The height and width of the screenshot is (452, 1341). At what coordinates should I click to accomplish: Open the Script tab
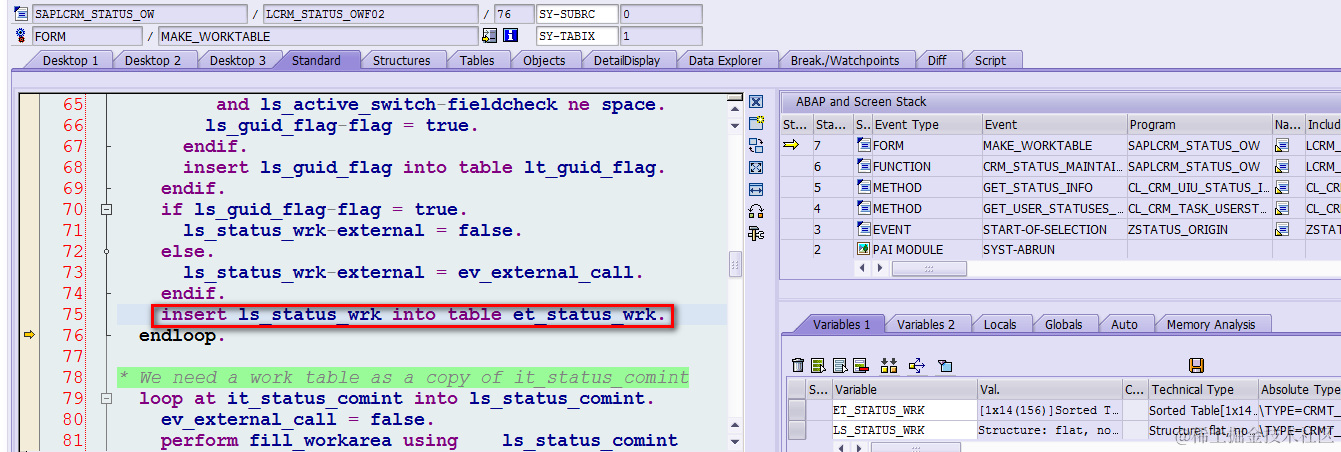tap(990, 61)
